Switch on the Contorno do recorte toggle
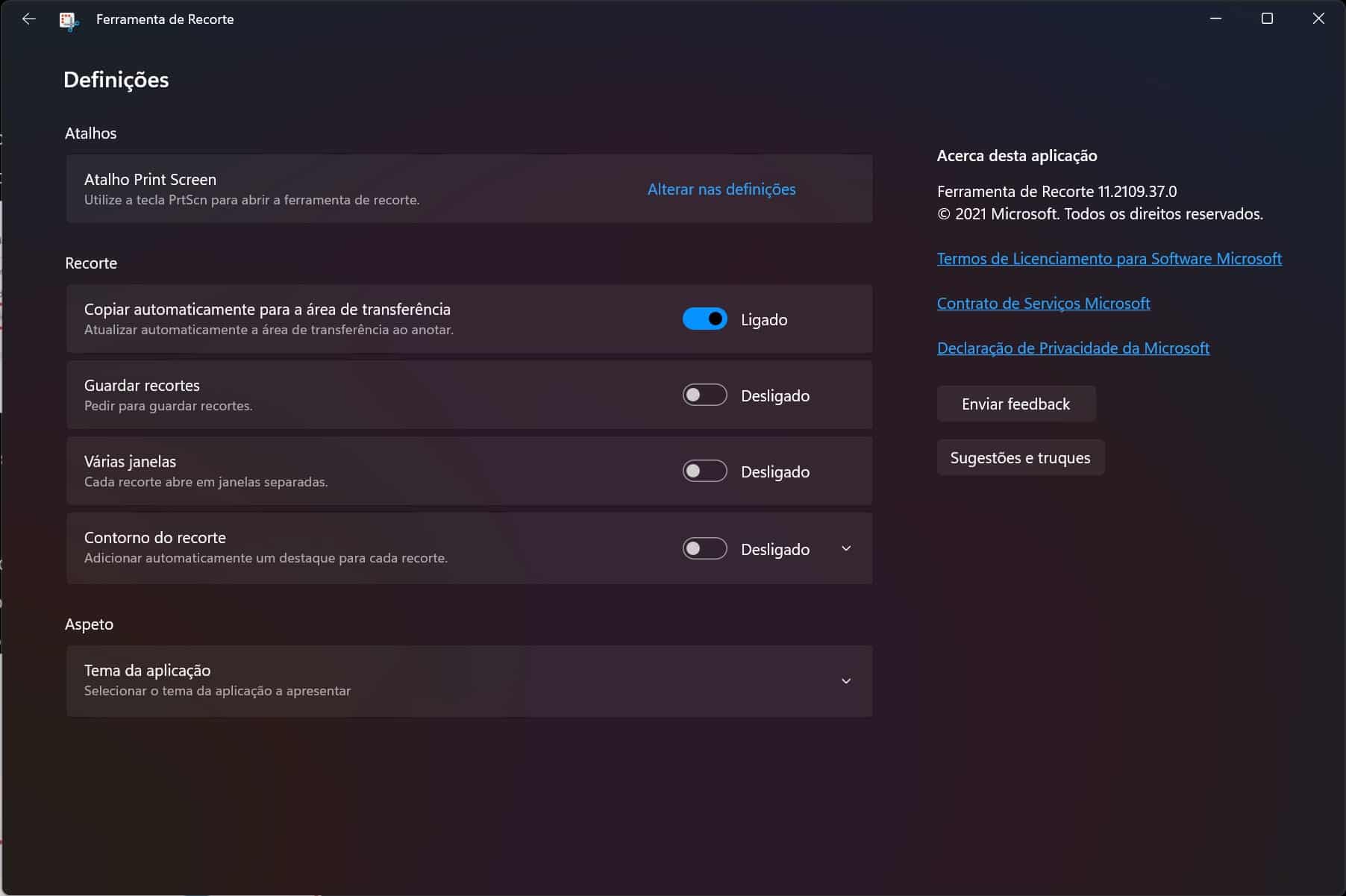This screenshot has height=896, width=1346. (704, 549)
